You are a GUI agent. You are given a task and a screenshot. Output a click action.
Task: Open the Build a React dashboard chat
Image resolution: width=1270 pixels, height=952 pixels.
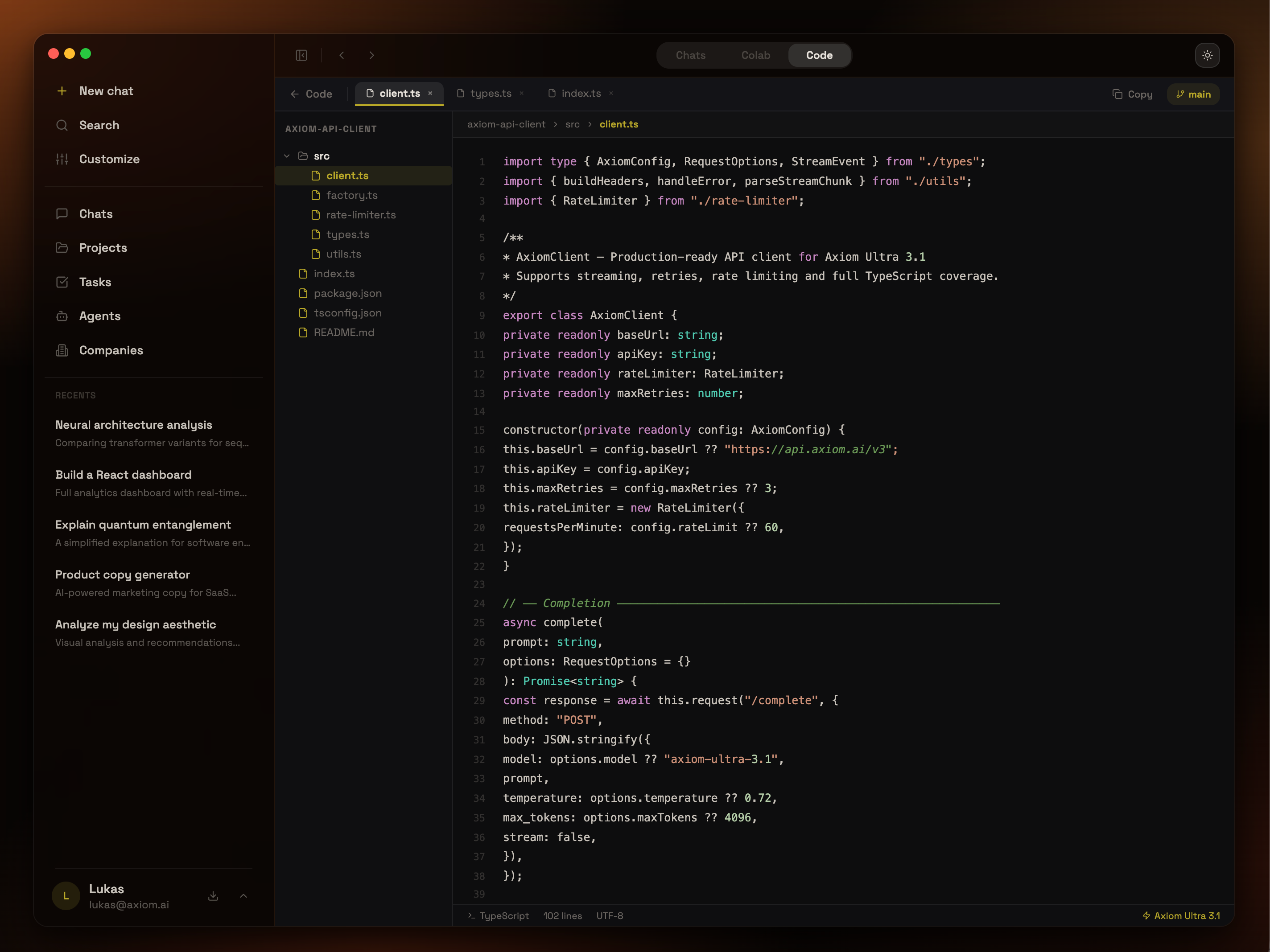pos(124,475)
